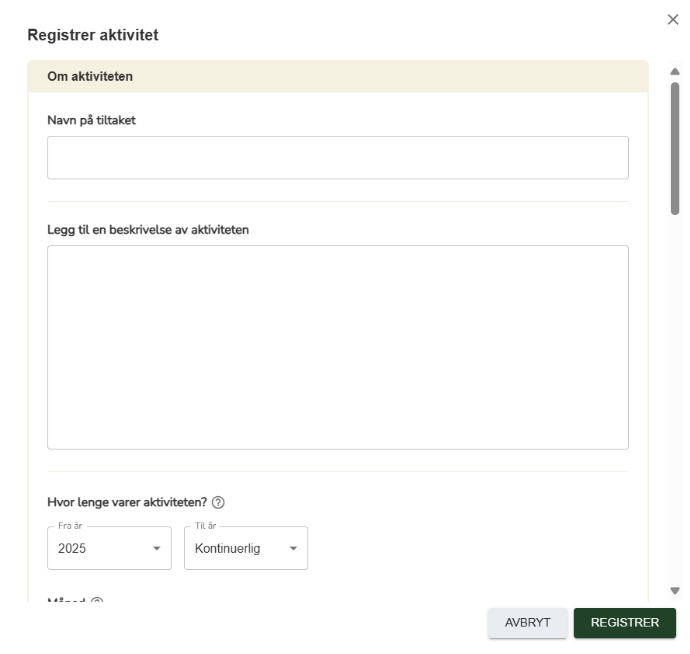Click into the activity description text area
The width and height of the screenshot is (690, 654).
pyautogui.click(x=337, y=347)
